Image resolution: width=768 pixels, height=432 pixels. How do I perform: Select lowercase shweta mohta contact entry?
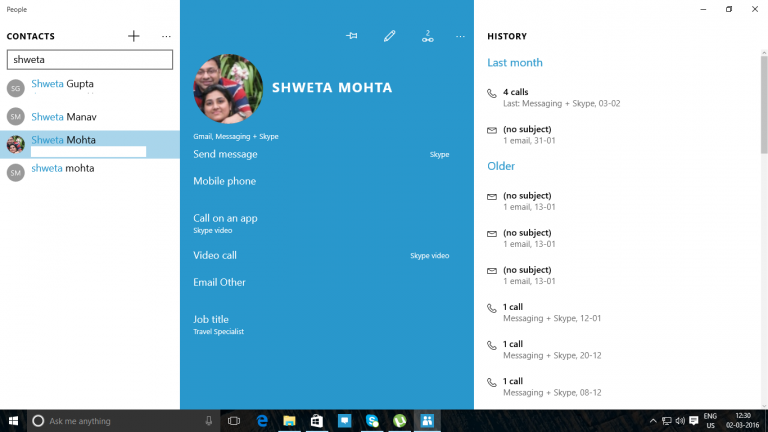[x=62, y=169]
